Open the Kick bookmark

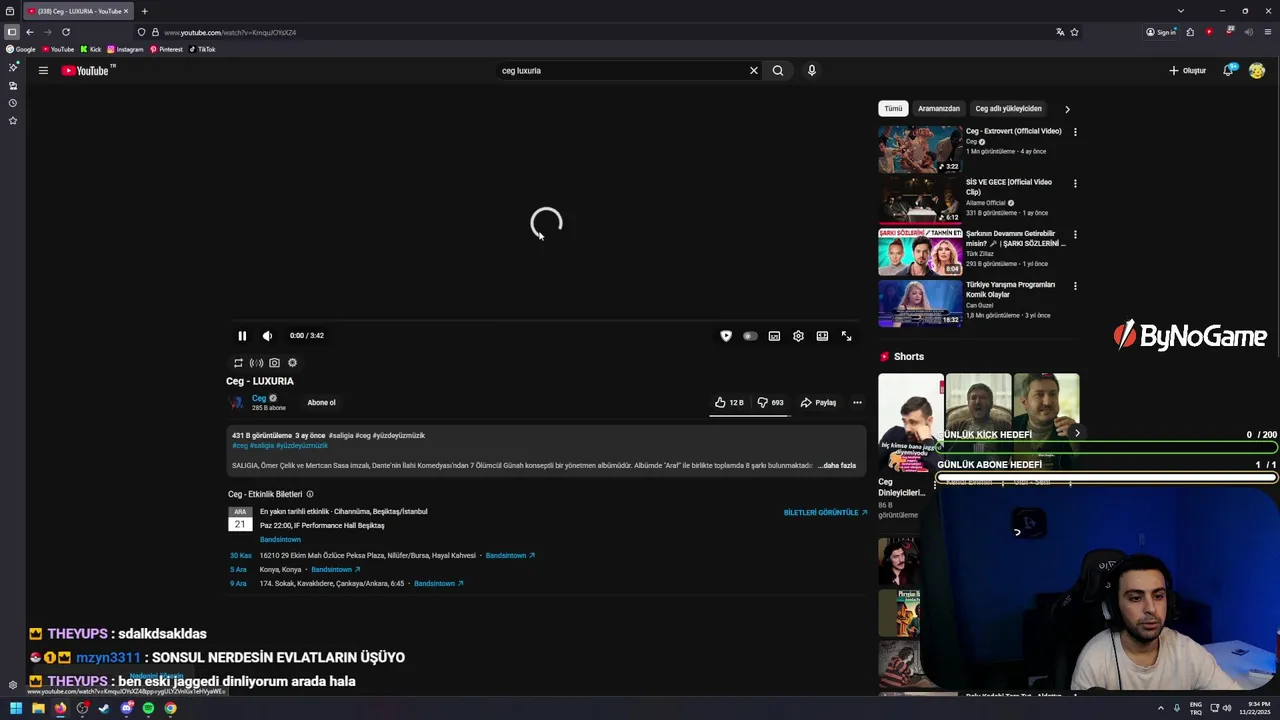91,49
